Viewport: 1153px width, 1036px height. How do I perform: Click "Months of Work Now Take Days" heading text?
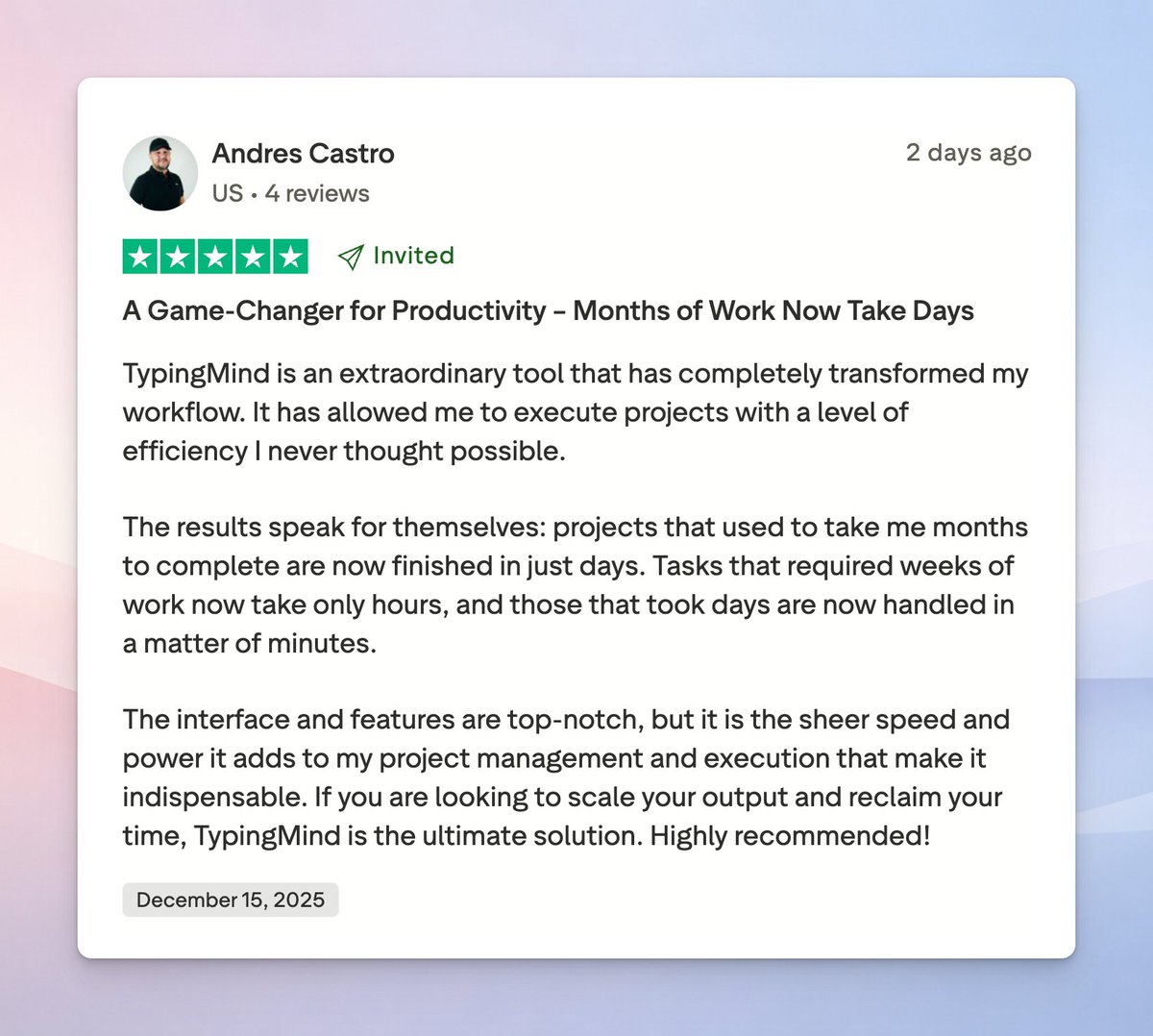[x=773, y=311]
